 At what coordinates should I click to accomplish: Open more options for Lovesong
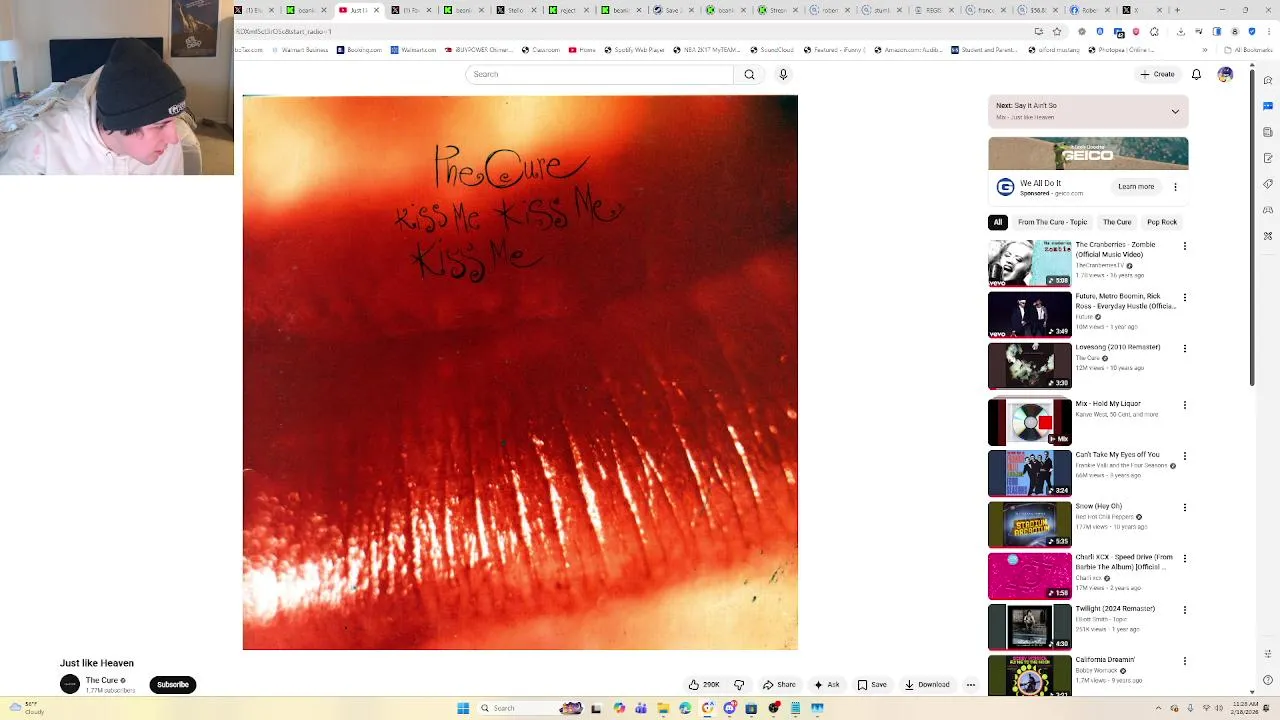click(x=1185, y=348)
